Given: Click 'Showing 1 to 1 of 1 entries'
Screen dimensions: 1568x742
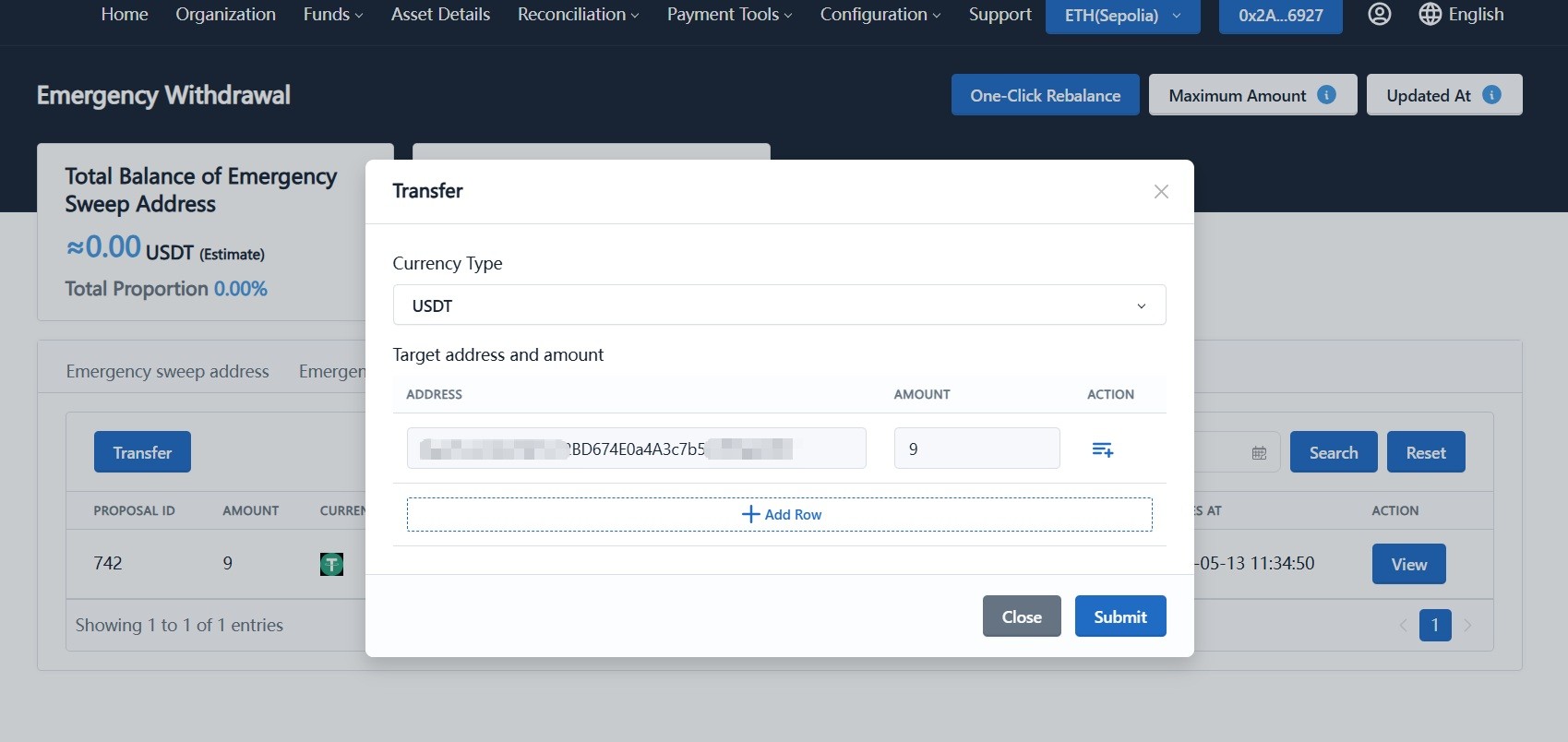Looking at the screenshot, I should (x=179, y=625).
